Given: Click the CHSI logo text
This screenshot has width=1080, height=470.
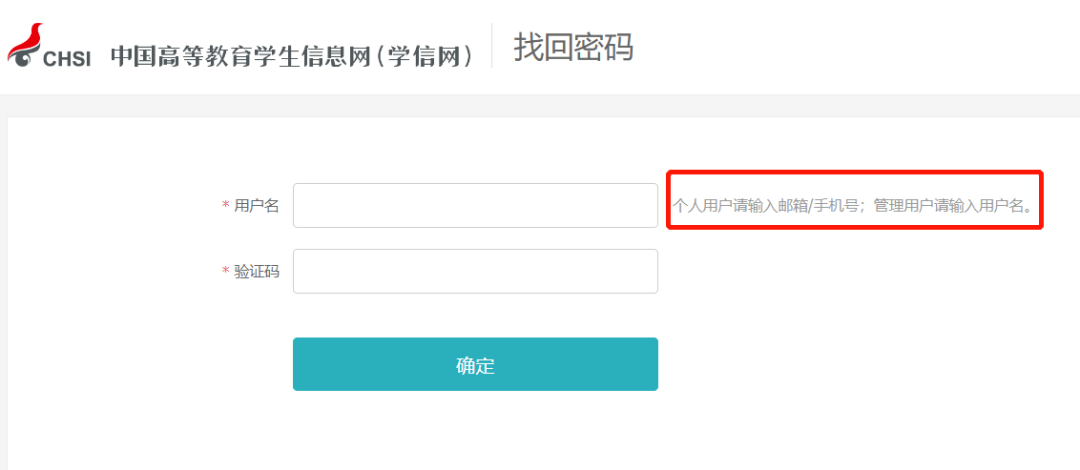Looking at the screenshot, I should pos(67,59).
